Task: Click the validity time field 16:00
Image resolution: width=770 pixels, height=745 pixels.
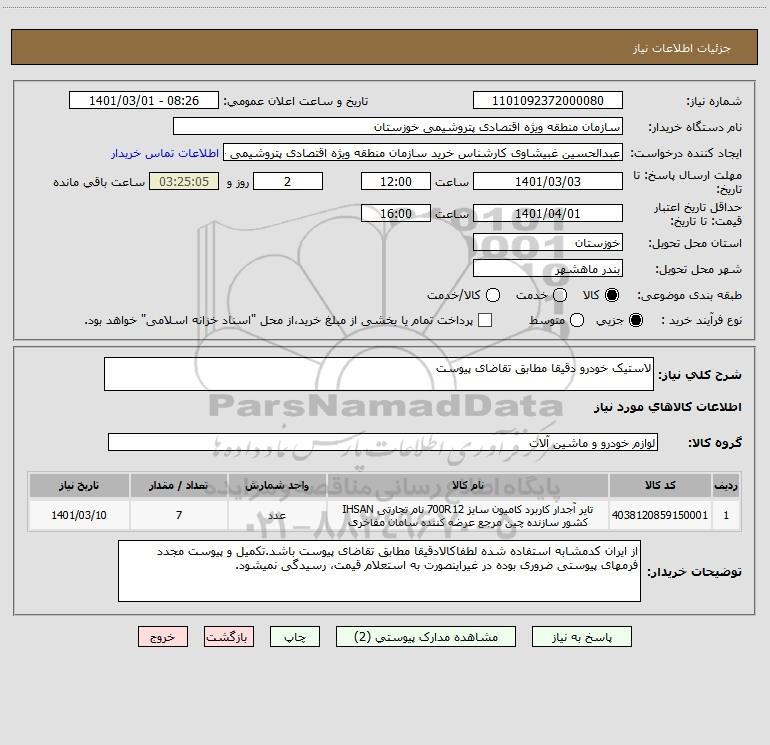Action: [396, 214]
